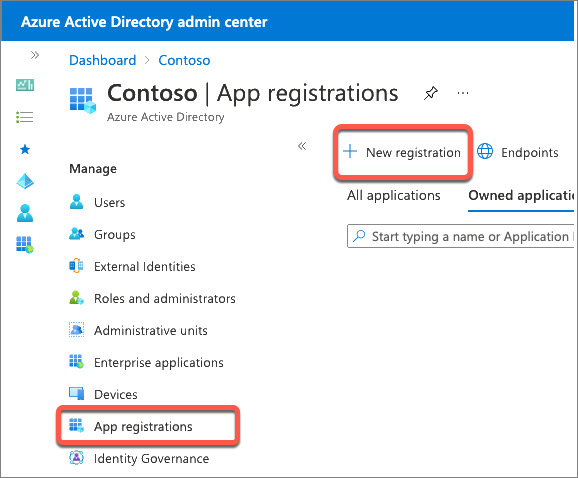578x478 pixels.
Task: Click the Identity Governance icon
Action: (x=76, y=458)
